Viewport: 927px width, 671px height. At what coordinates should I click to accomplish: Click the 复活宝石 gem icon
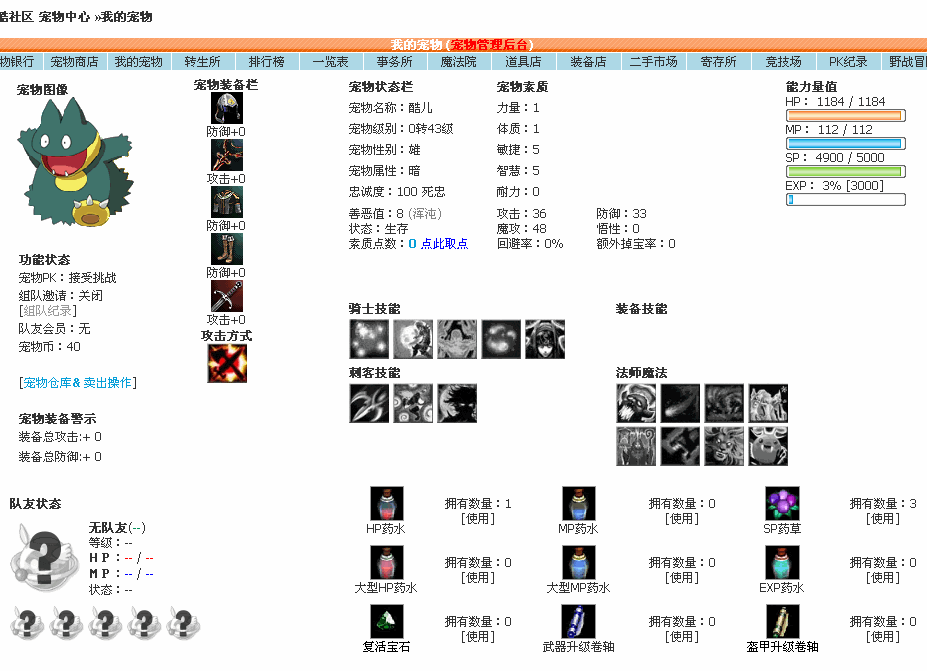[x=387, y=621]
